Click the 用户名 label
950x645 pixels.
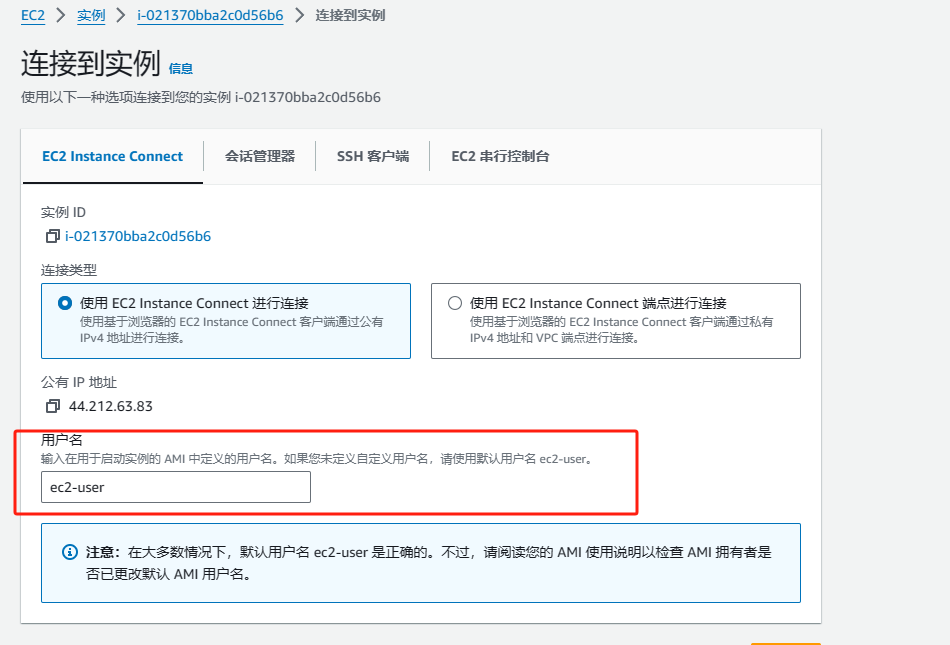point(61,440)
